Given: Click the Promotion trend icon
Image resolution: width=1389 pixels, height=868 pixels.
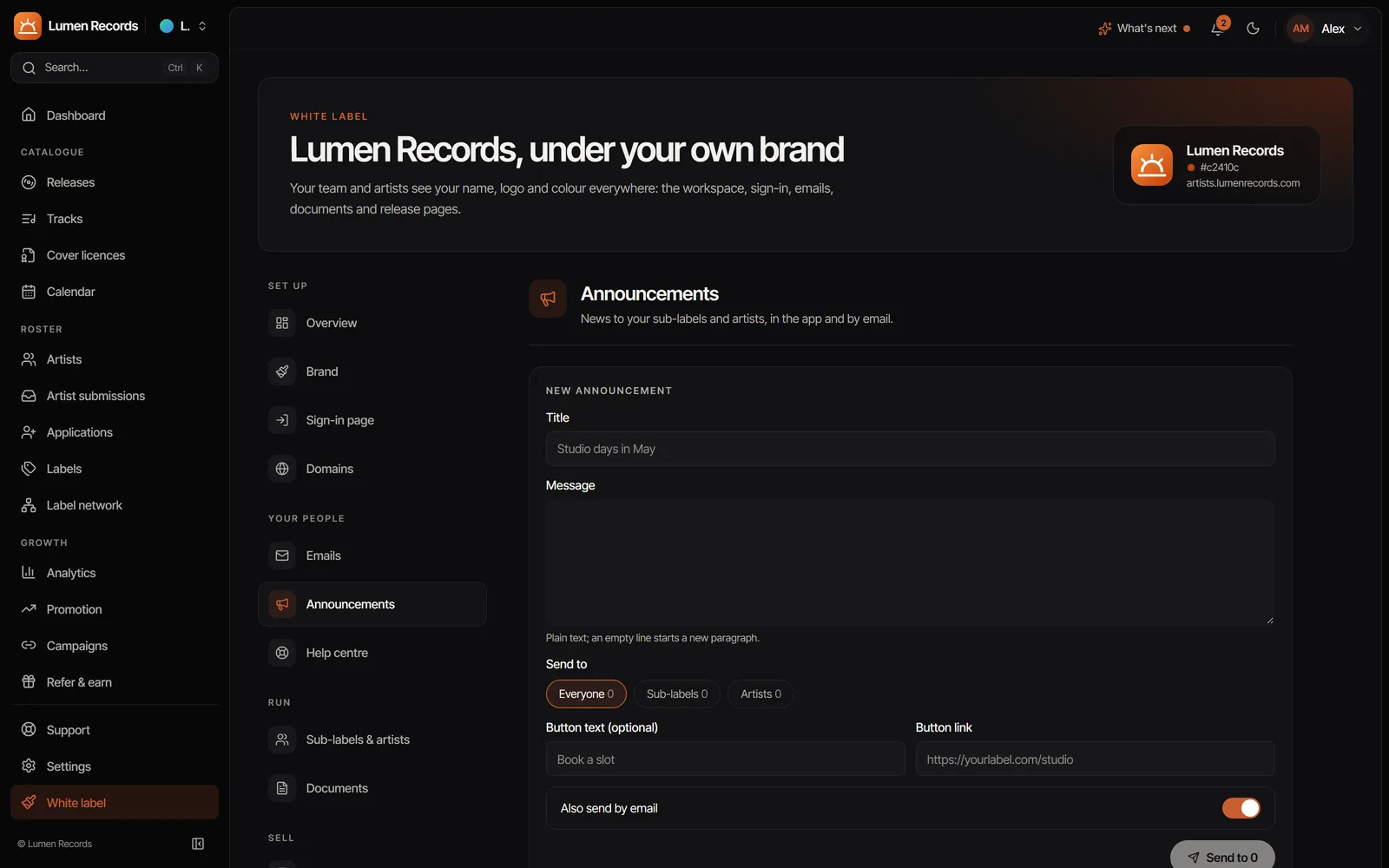Looking at the screenshot, I should pos(29,609).
